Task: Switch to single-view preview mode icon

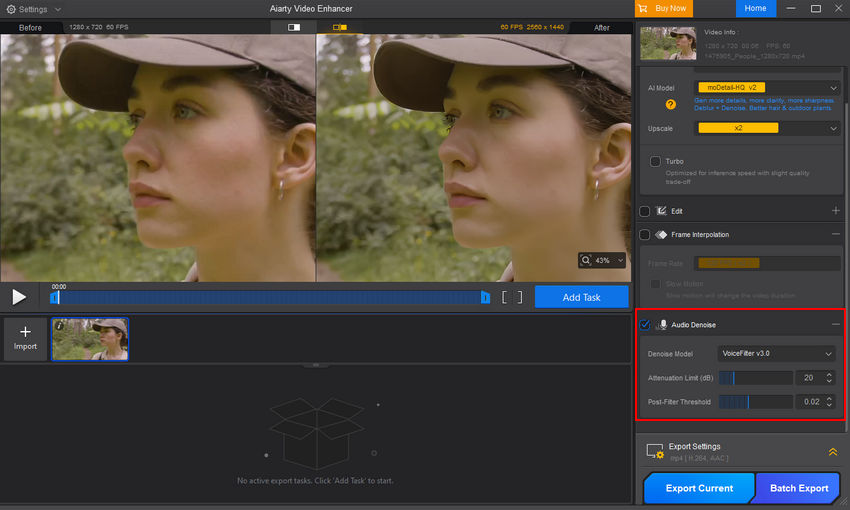Action: pos(294,27)
